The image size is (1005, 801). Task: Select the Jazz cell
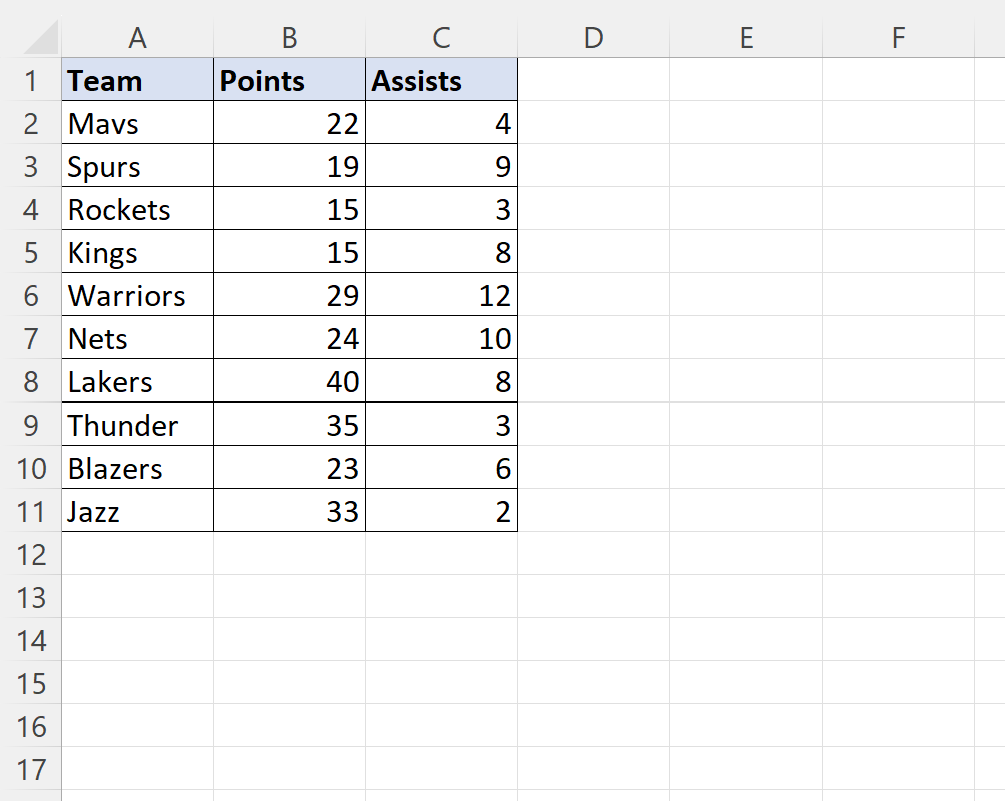(x=137, y=512)
